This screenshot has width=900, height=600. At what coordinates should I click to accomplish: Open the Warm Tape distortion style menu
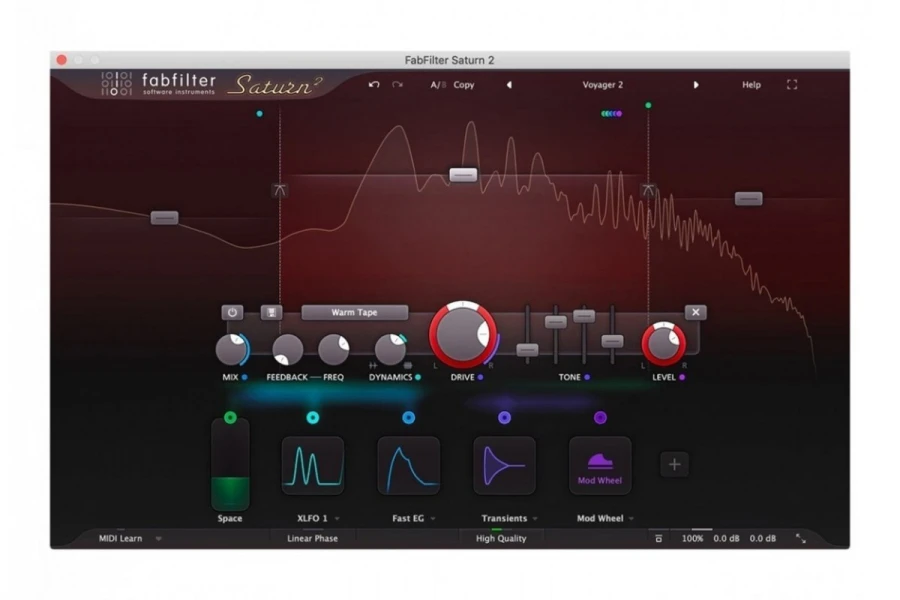[x=355, y=312]
